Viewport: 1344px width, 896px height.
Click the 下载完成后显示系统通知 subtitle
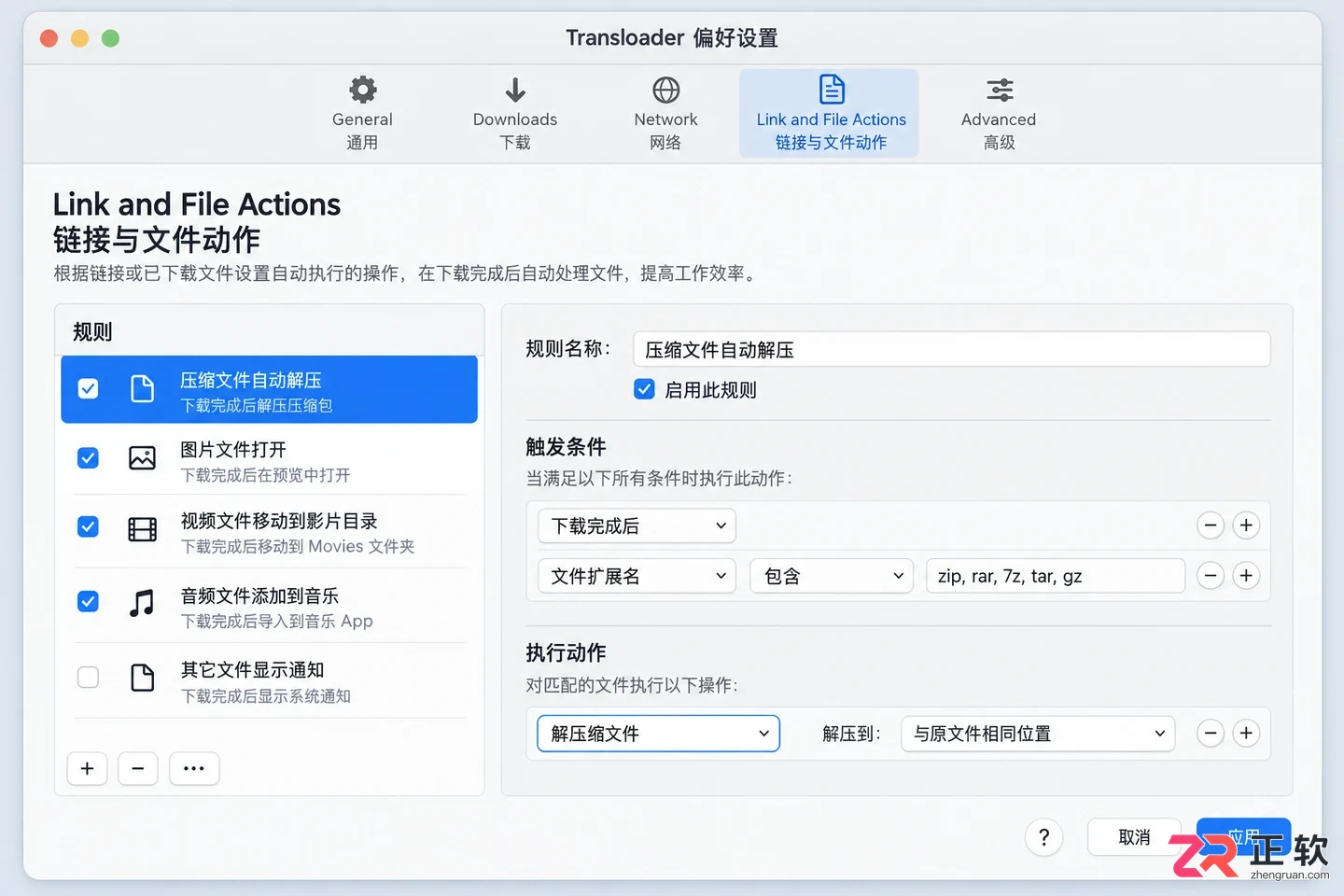tap(265, 696)
